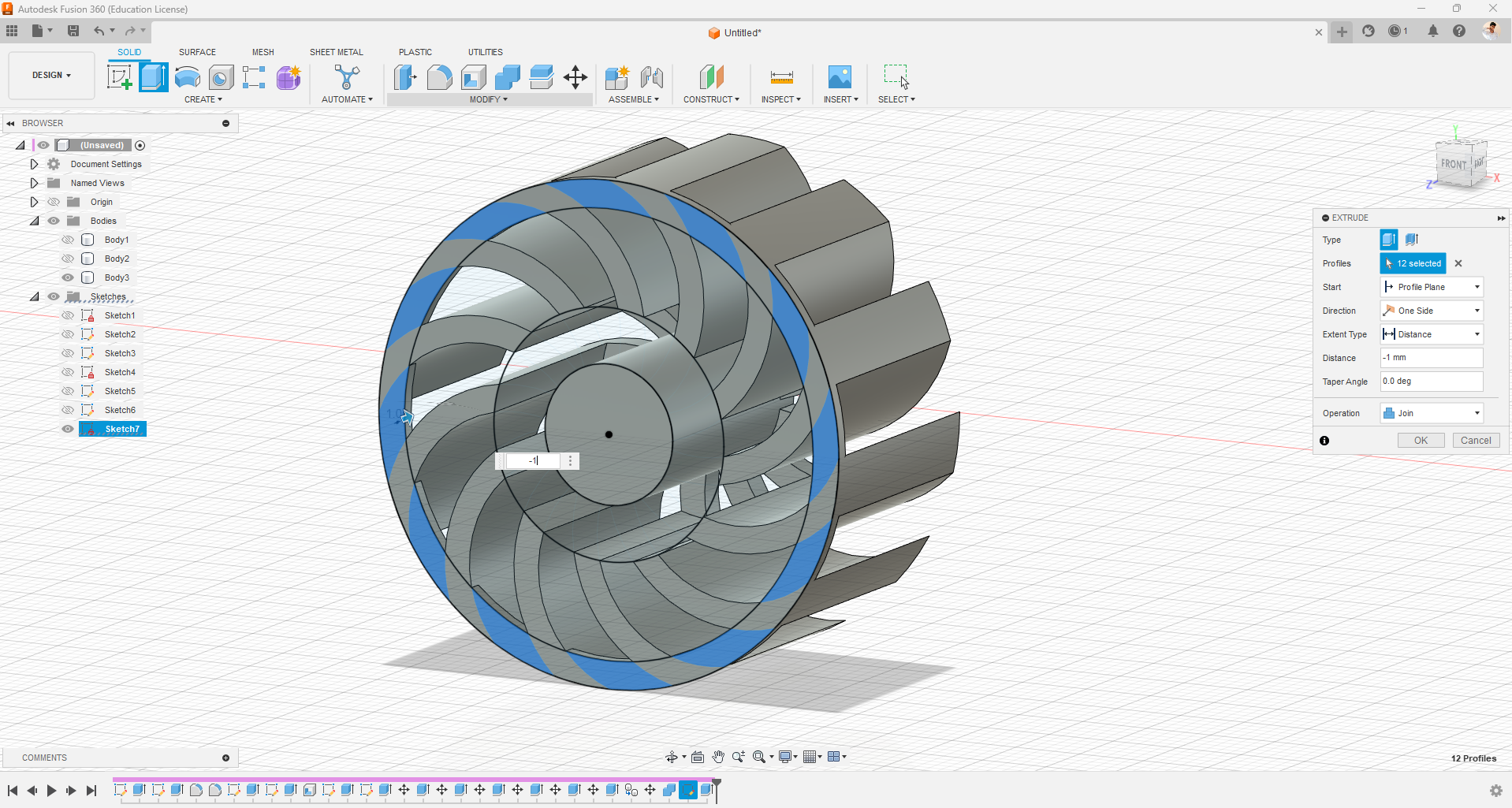1512x808 pixels.
Task: Create a New Component
Action: (x=617, y=77)
